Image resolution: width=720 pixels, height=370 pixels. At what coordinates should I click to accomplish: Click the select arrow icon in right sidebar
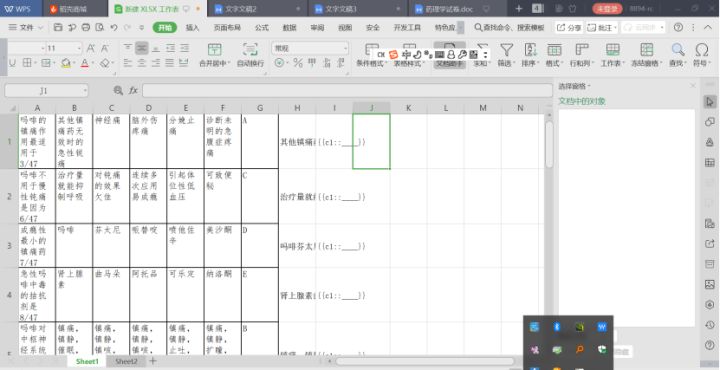coord(710,102)
